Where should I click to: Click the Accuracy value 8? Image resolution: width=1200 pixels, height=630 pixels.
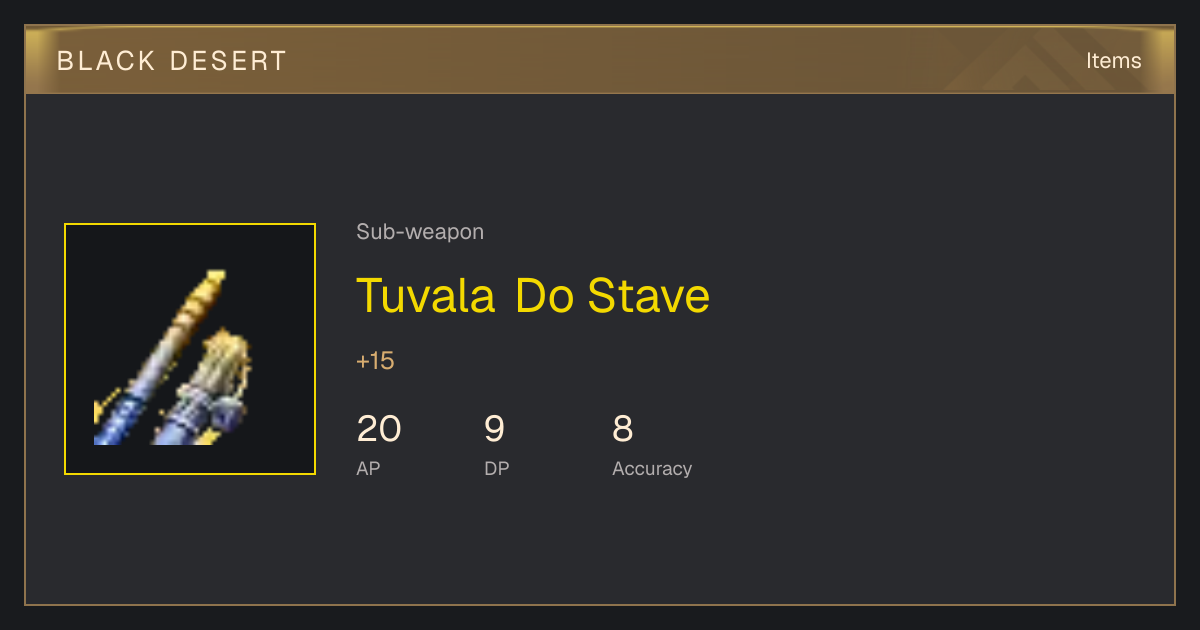[622, 429]
